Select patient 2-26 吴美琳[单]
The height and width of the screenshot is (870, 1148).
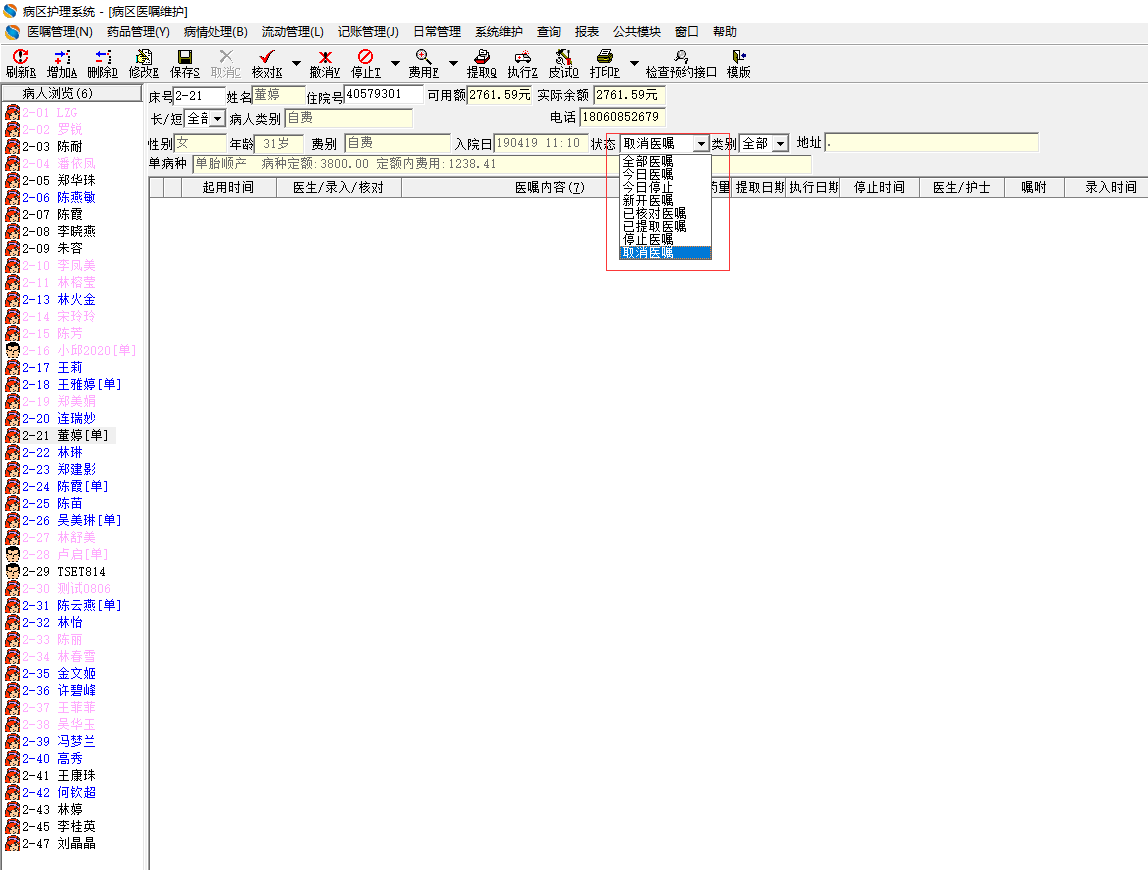[71, 521]
